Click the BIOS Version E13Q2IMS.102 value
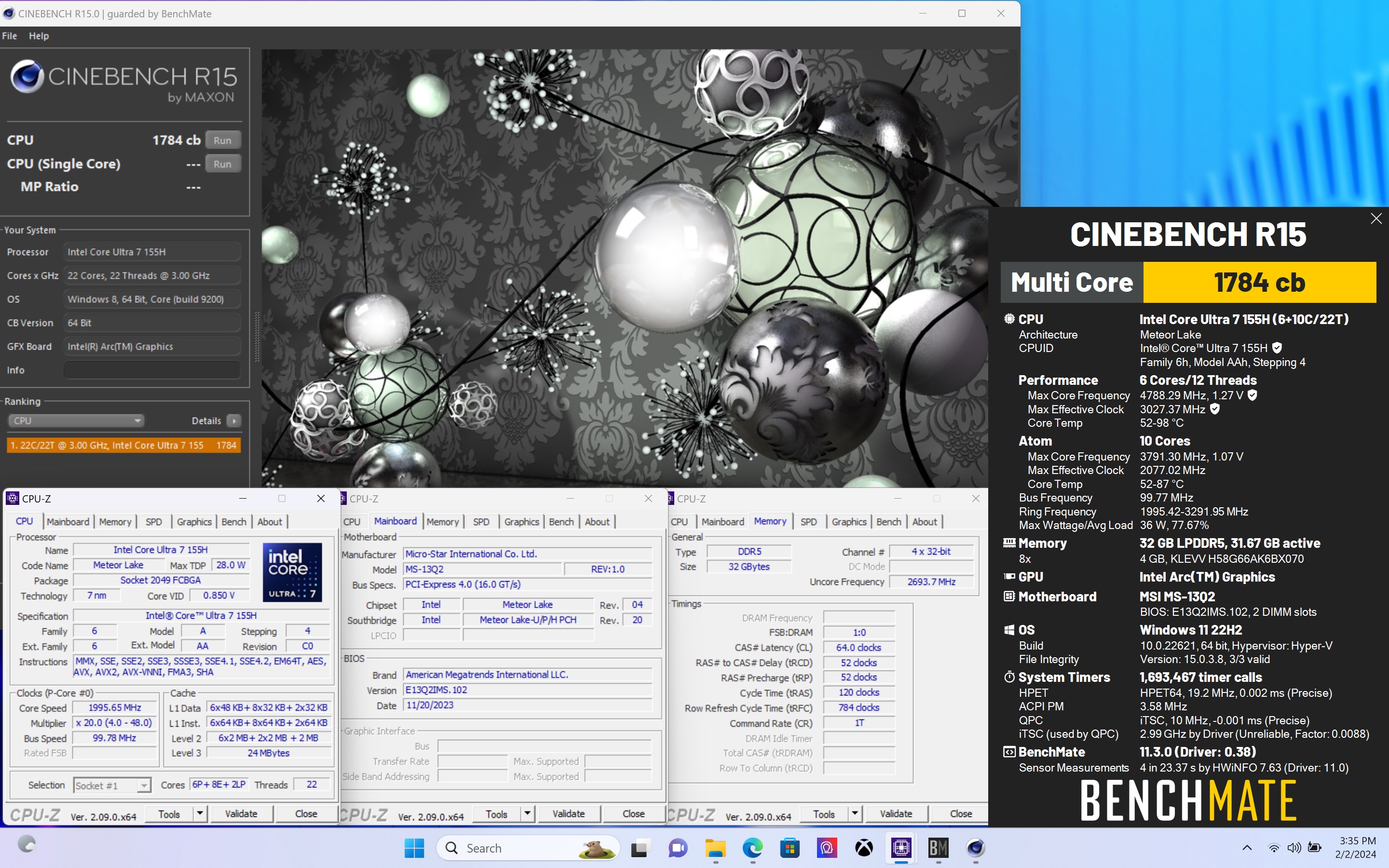 click(528, 690)
